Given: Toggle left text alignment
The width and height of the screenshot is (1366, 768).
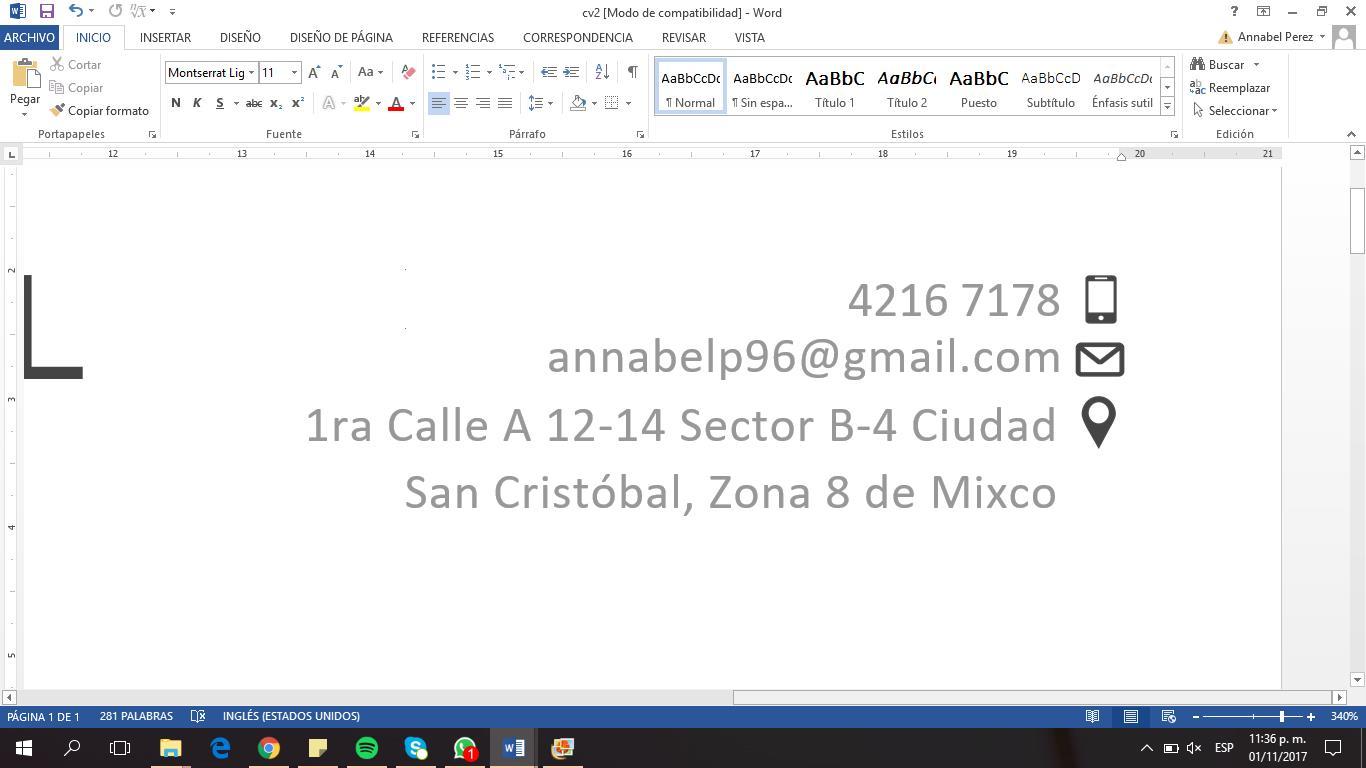Looking at the screenshot, I should [439, 103].
